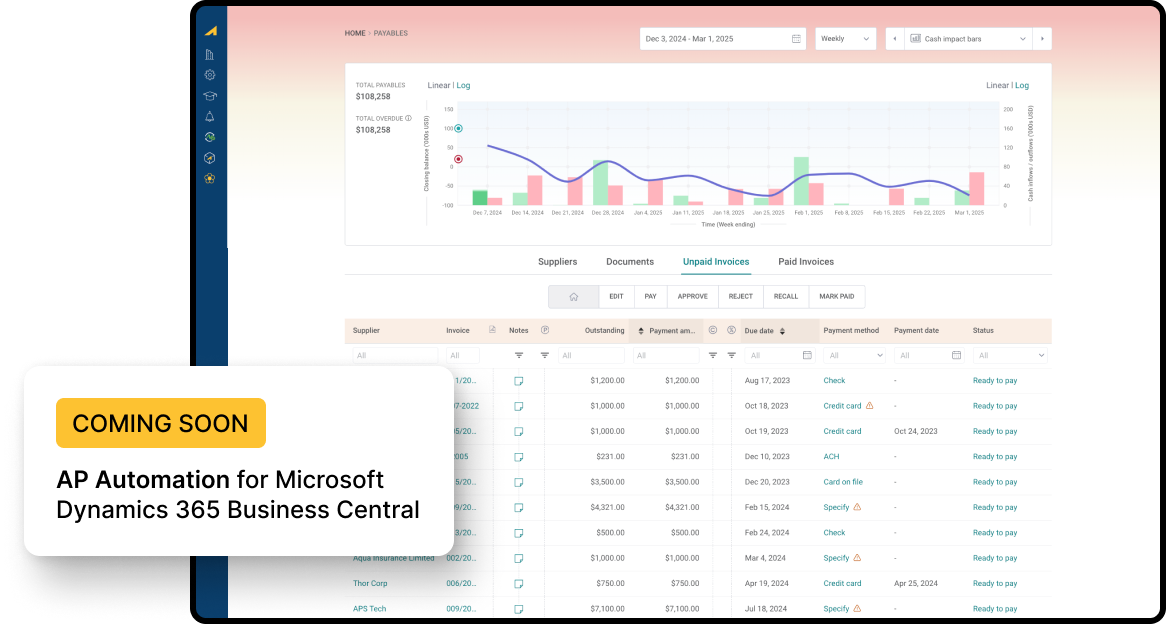Image resolution: width=1166 pixels, height=624 pixels.
Task: Click Outstanding filter input field
Action: (x=592, y=356)
